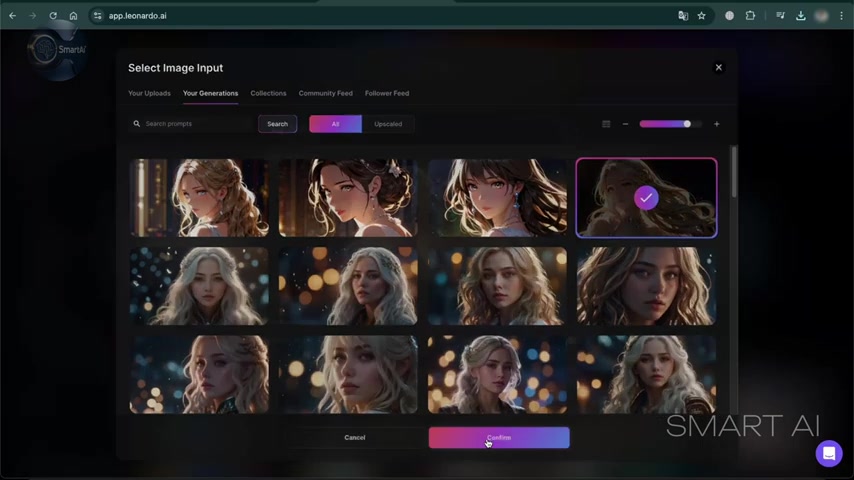Open the site information control in address bar

(97, 16)
